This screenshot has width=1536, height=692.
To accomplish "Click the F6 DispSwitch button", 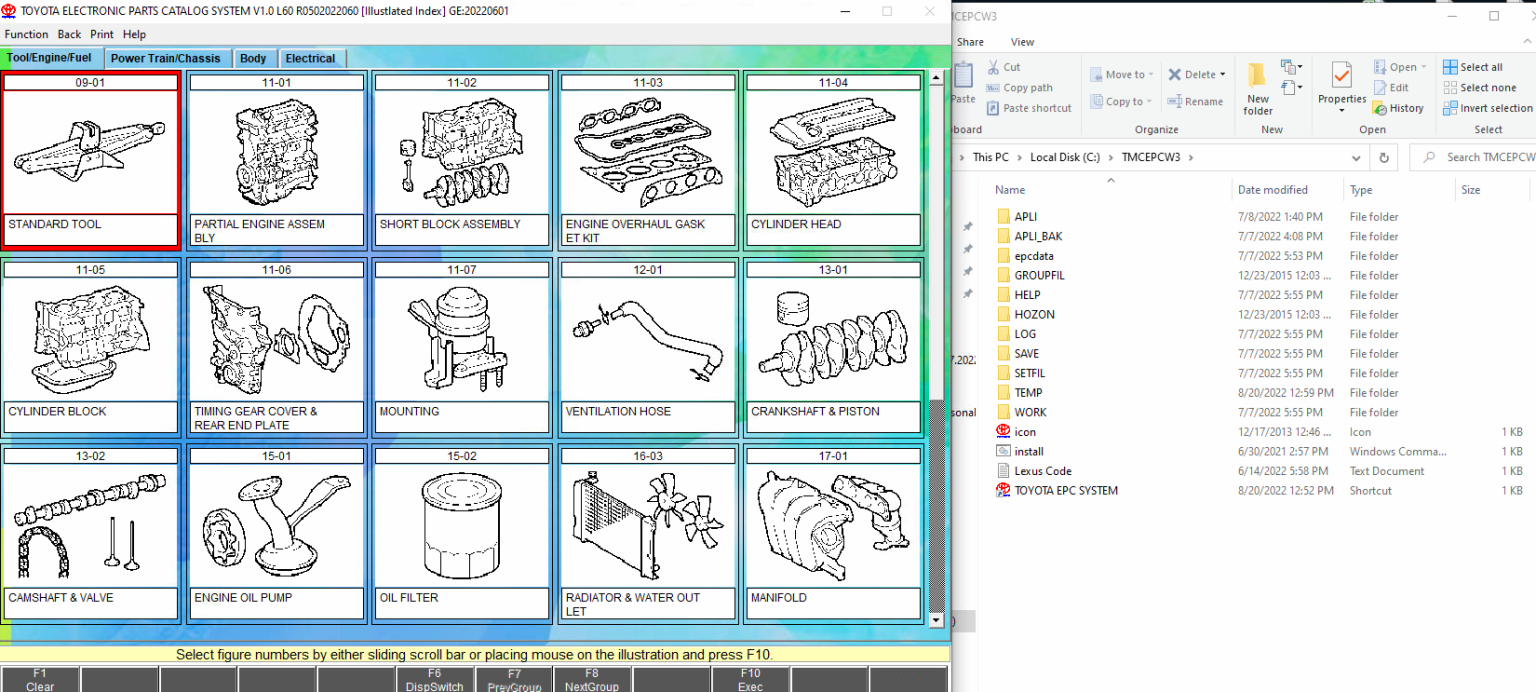I will pos(434,681).
